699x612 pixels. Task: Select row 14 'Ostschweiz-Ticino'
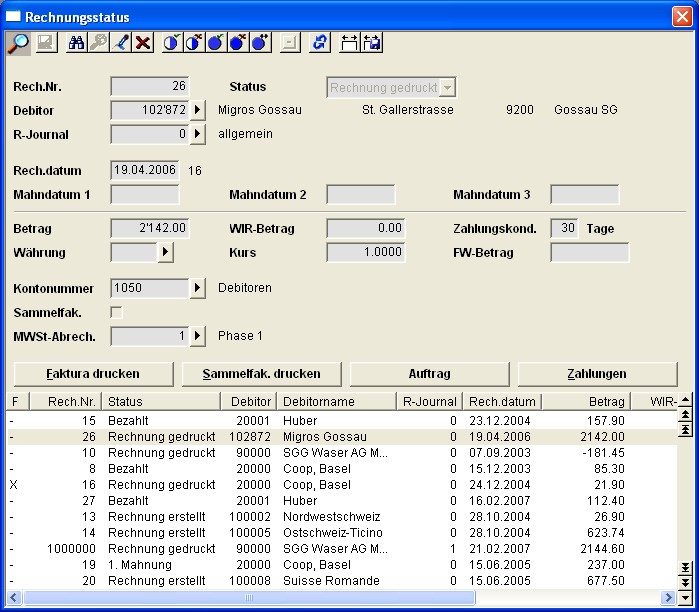pos(342,533)
